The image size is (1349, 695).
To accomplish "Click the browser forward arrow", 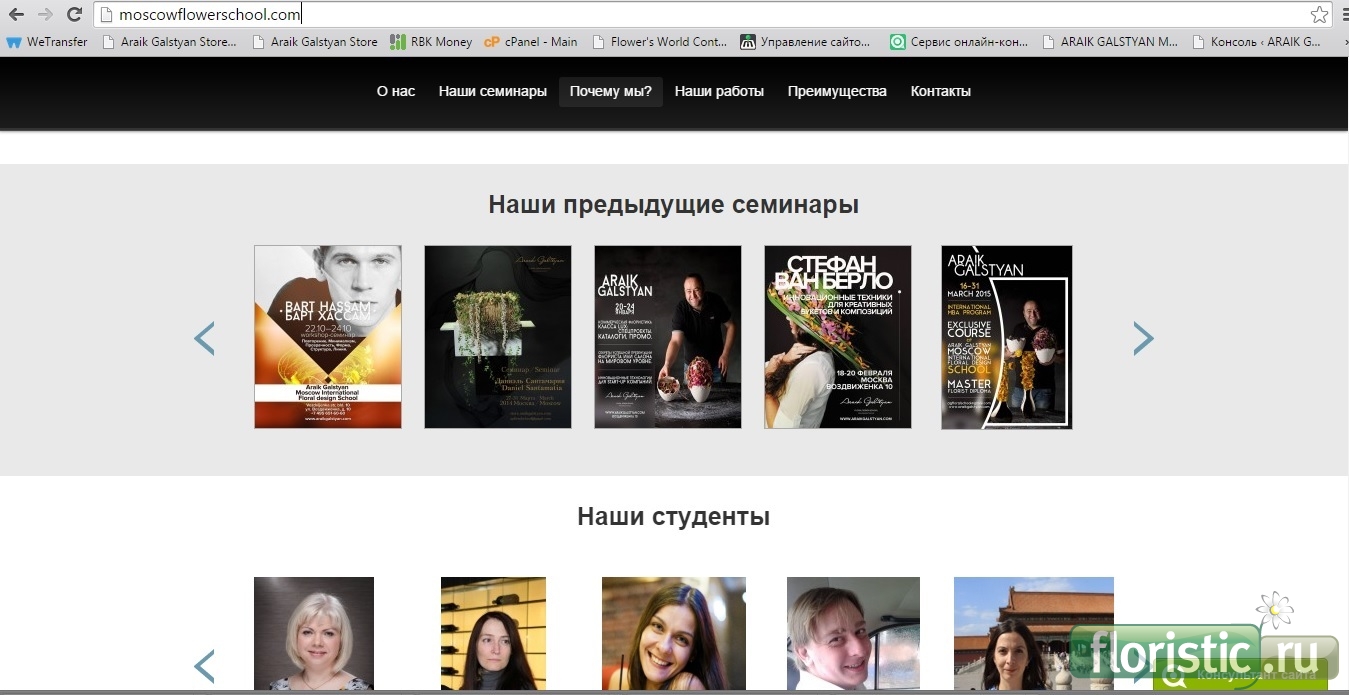I will click(45, 14).
